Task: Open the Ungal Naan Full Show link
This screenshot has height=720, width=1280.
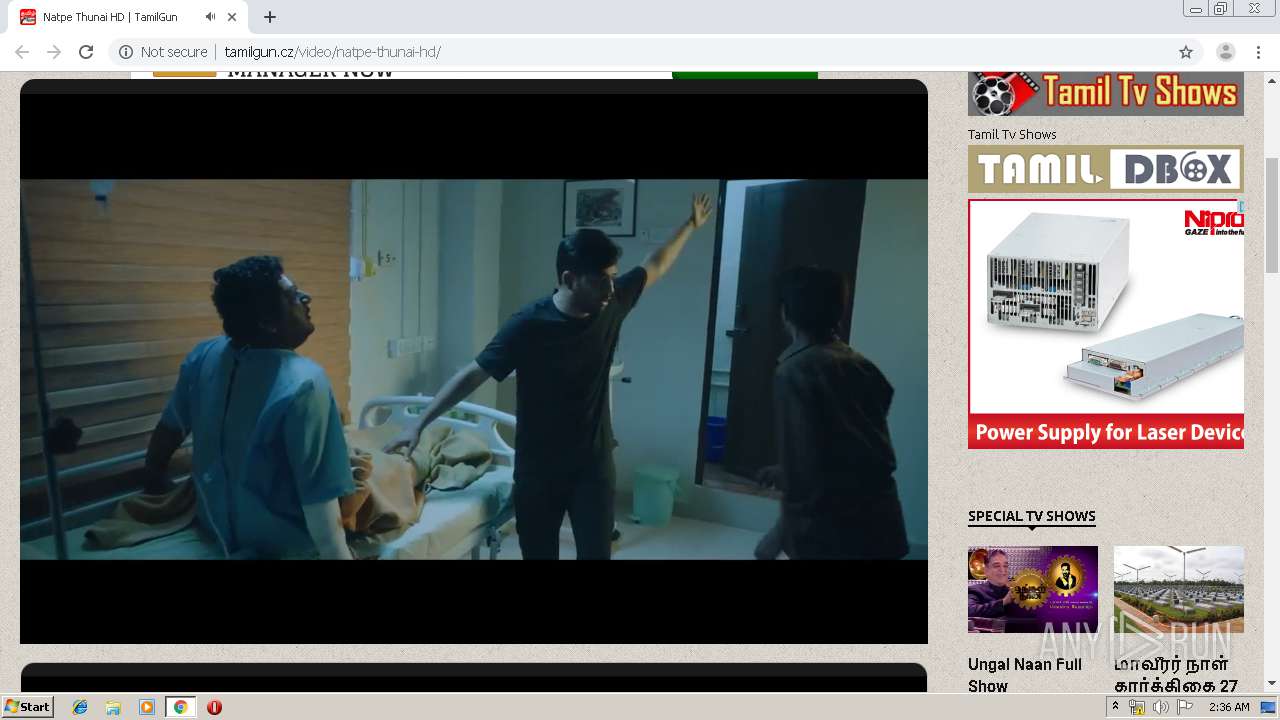Action: (1025, 675)
